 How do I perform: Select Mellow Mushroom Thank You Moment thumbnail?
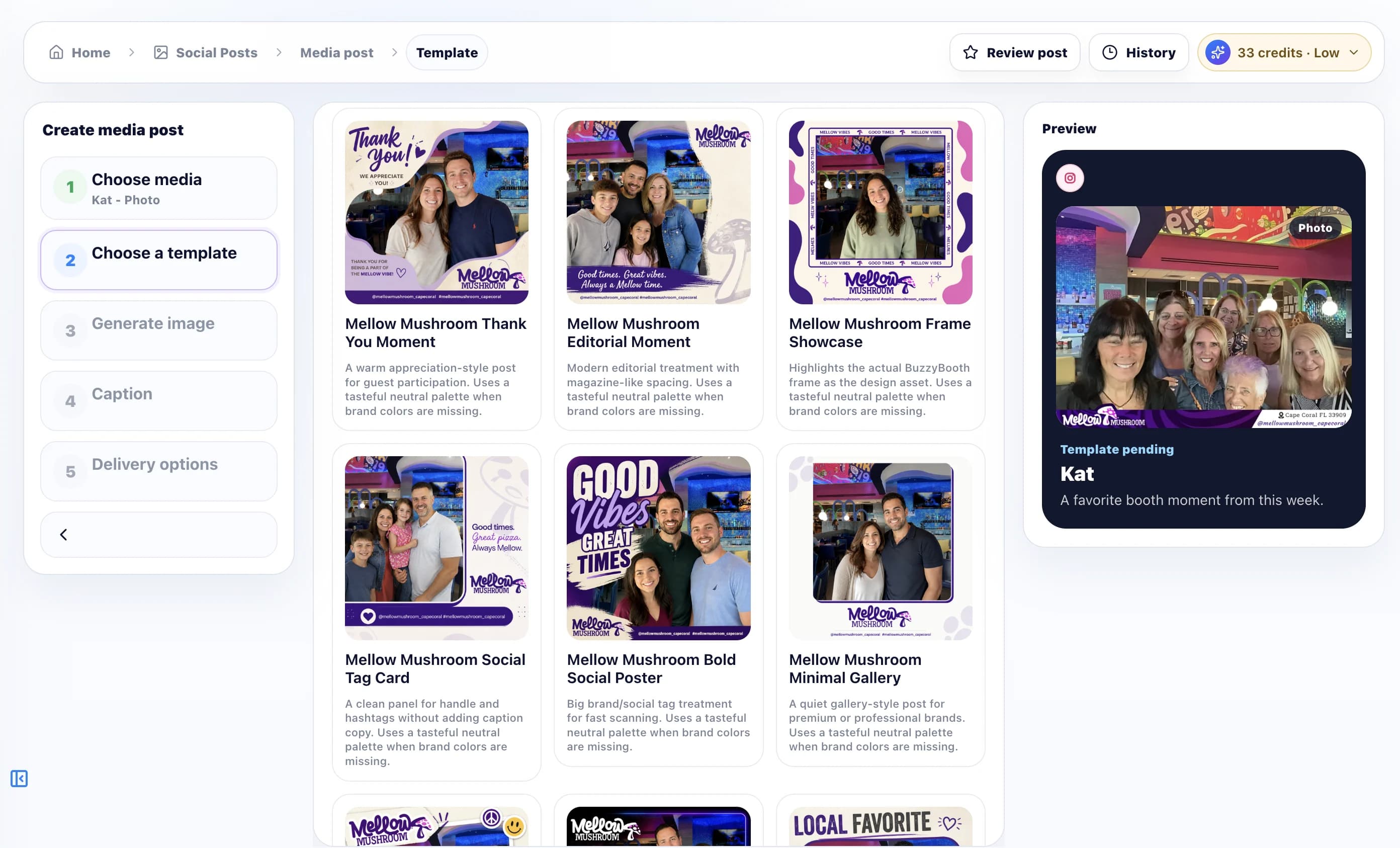436,212
